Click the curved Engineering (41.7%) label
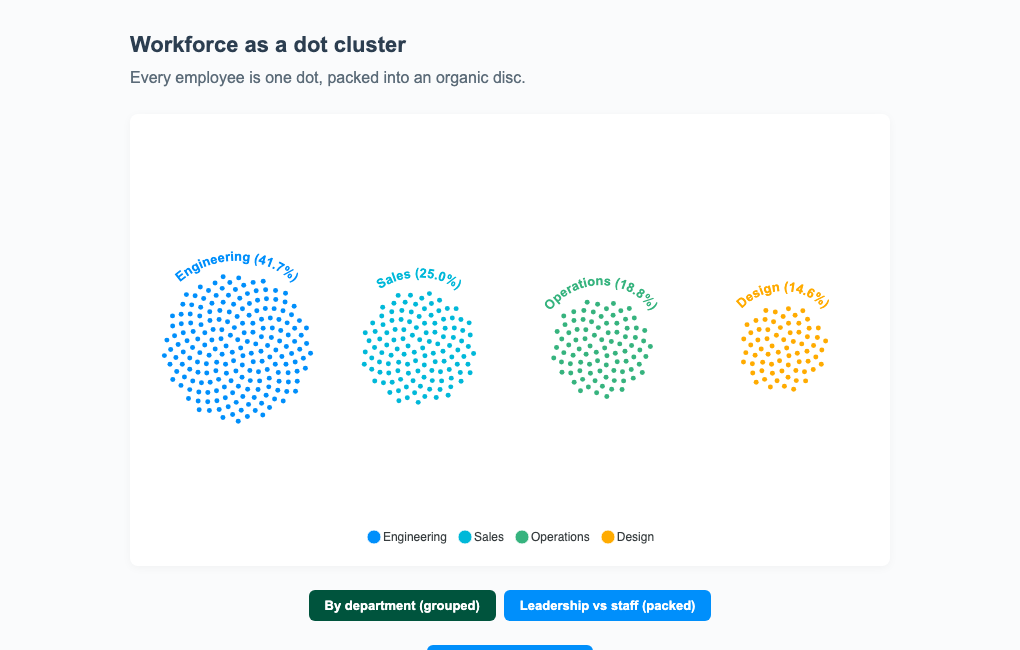 [237, 265]
